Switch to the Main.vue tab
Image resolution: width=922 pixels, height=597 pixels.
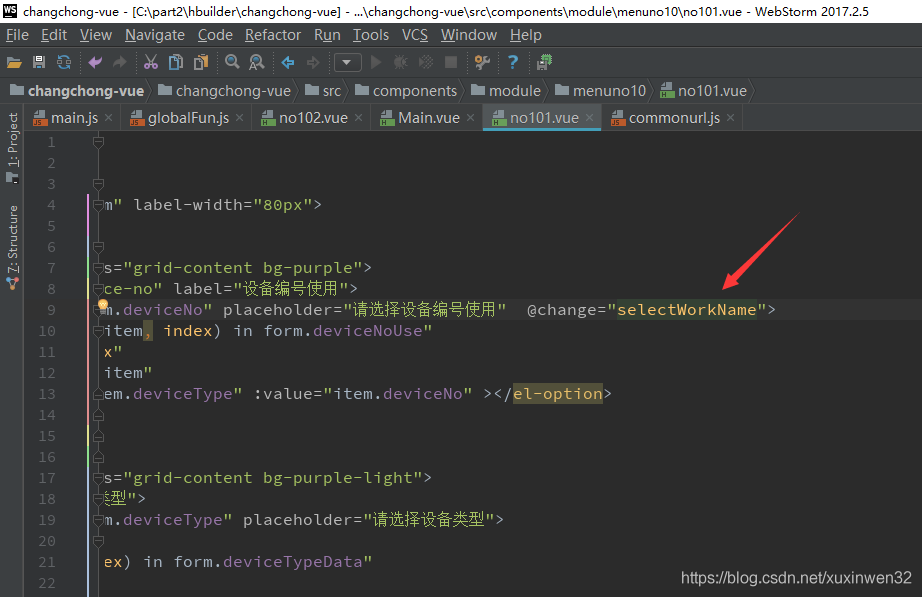[427, 118]
